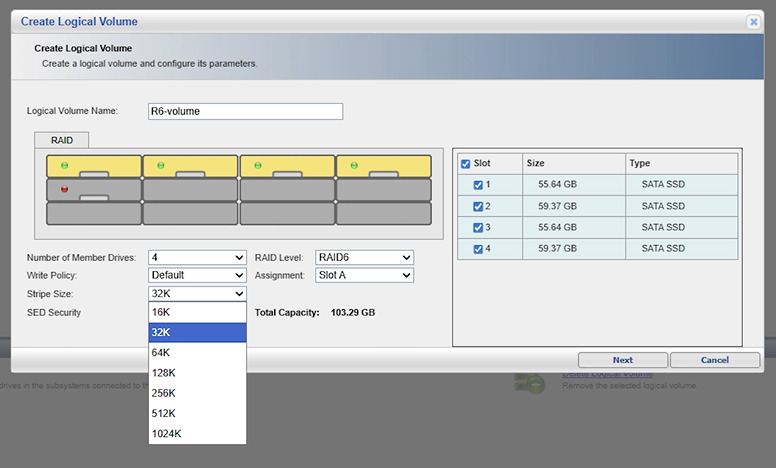
Task: Uncheck the Slot 3 checkbox
Action: (478, 228)
